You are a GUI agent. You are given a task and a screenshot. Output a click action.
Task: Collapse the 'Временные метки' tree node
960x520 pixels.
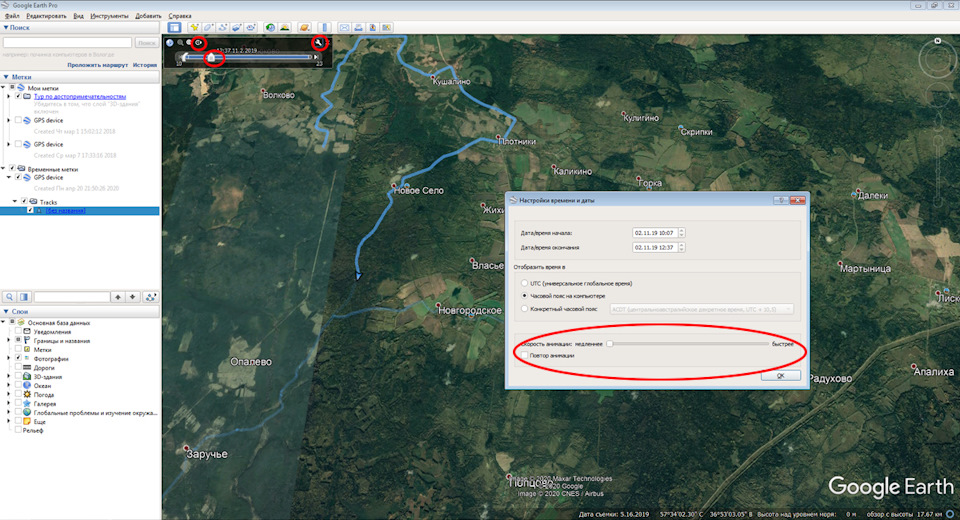click(x=4, y=168)
